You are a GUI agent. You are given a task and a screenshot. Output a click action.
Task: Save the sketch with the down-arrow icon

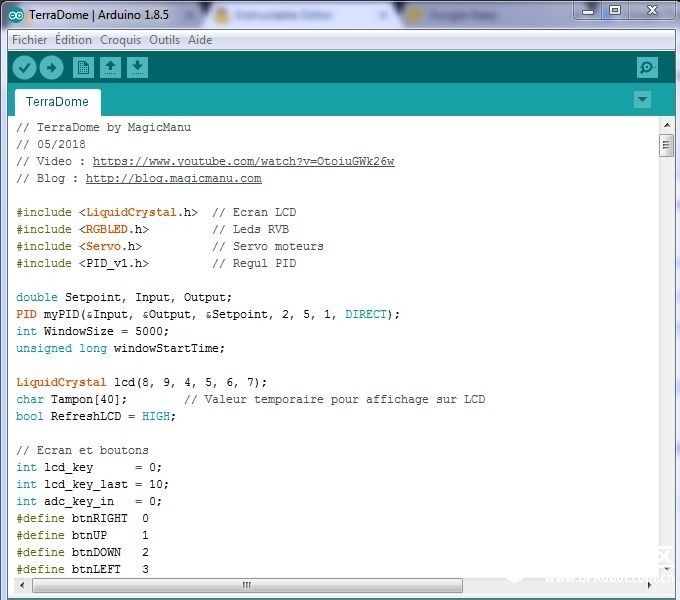coord(137,68)
